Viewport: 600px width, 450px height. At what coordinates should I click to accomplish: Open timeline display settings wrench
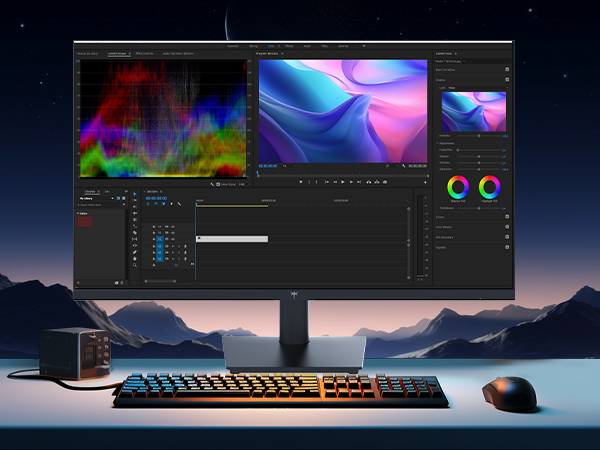[179, 204]
